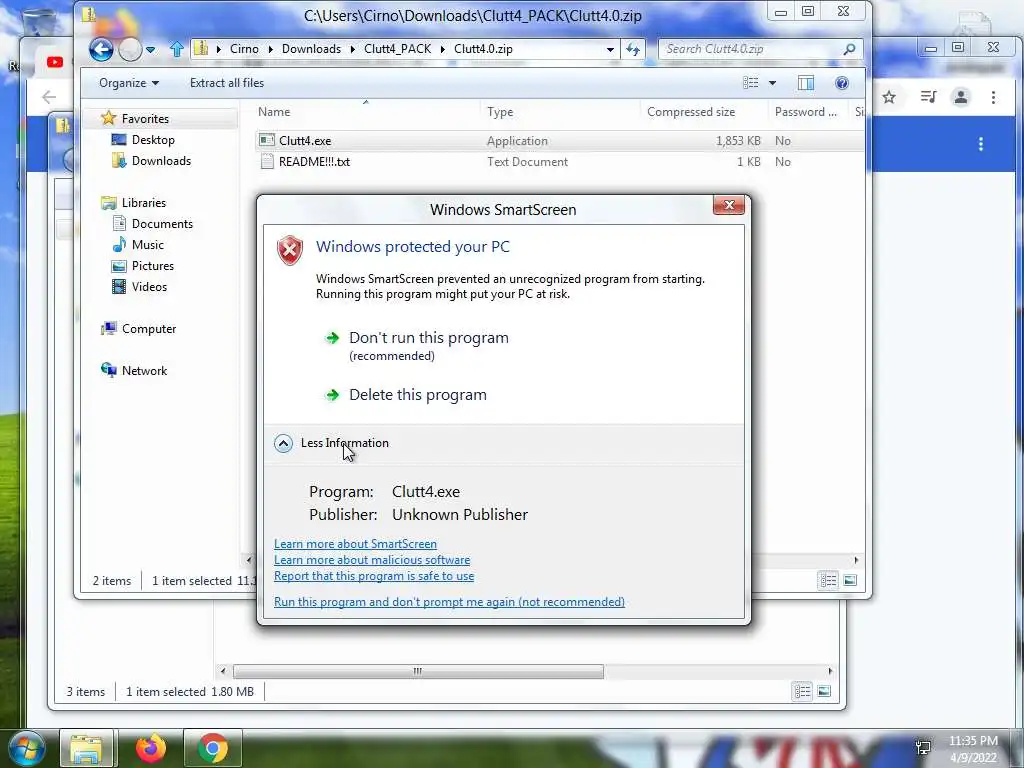
Task: Open Learn more about malicious software link
Action: click(x=372, y=560)
